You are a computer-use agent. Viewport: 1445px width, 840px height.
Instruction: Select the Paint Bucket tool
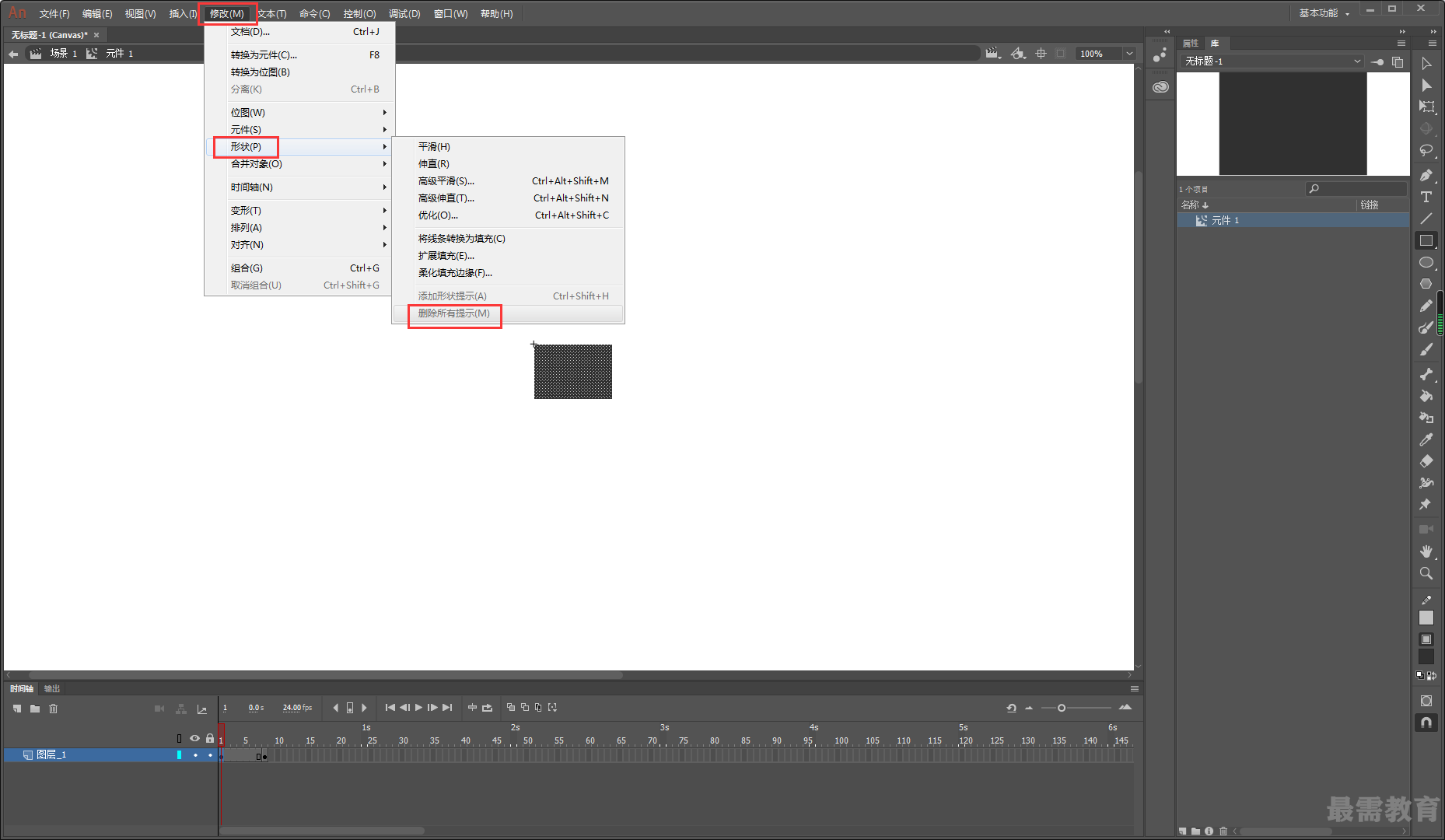(x=1426, y=396)
